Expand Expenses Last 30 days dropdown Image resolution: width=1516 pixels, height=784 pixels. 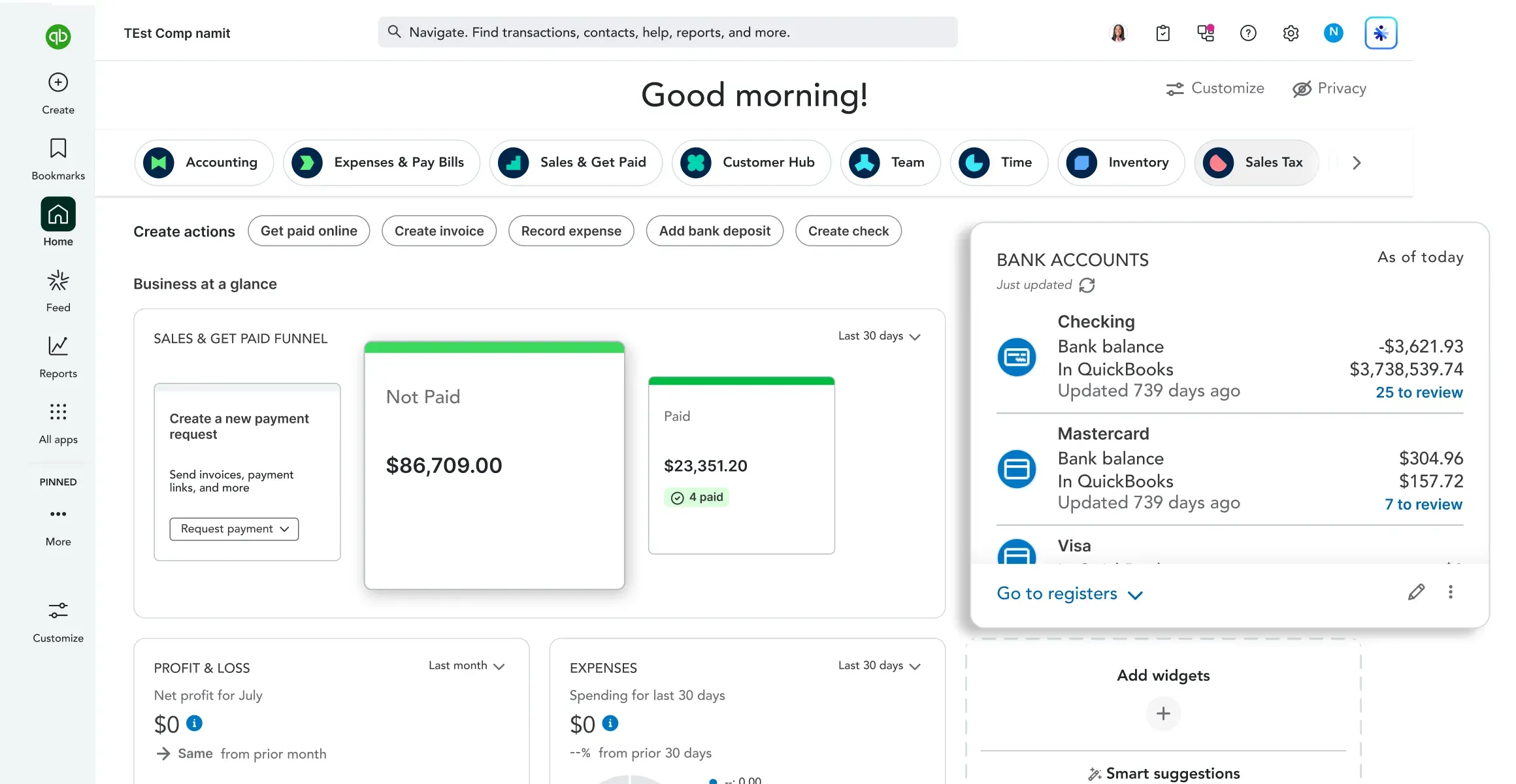[x=880, y=666]
